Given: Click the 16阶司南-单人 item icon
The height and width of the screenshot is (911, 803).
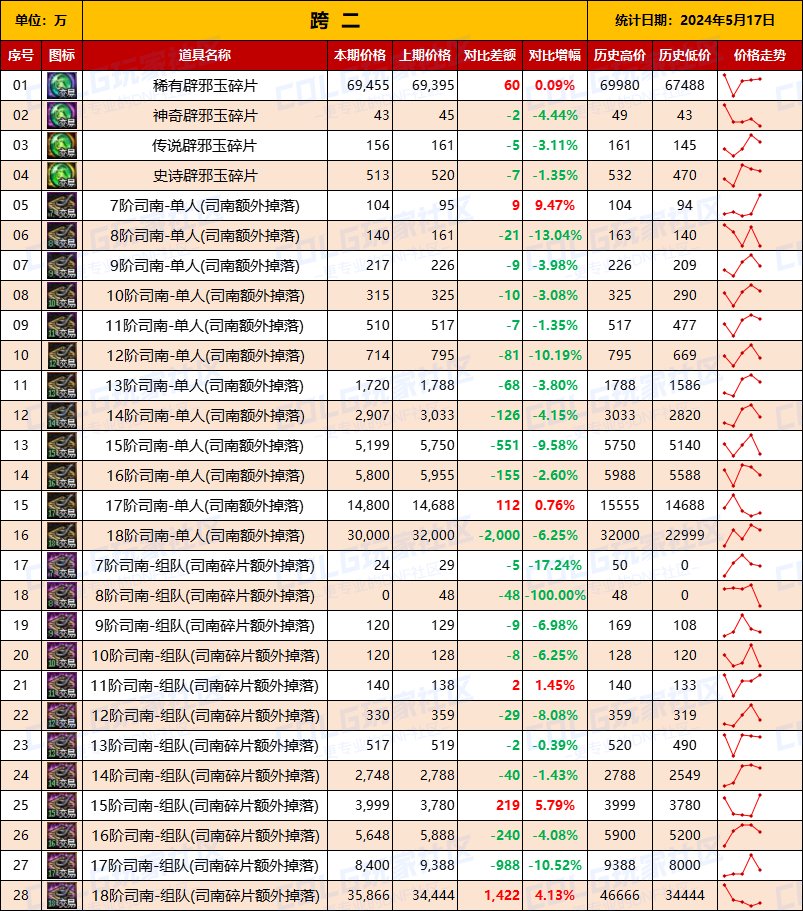Looking at the screenshot, I should 62,475.
